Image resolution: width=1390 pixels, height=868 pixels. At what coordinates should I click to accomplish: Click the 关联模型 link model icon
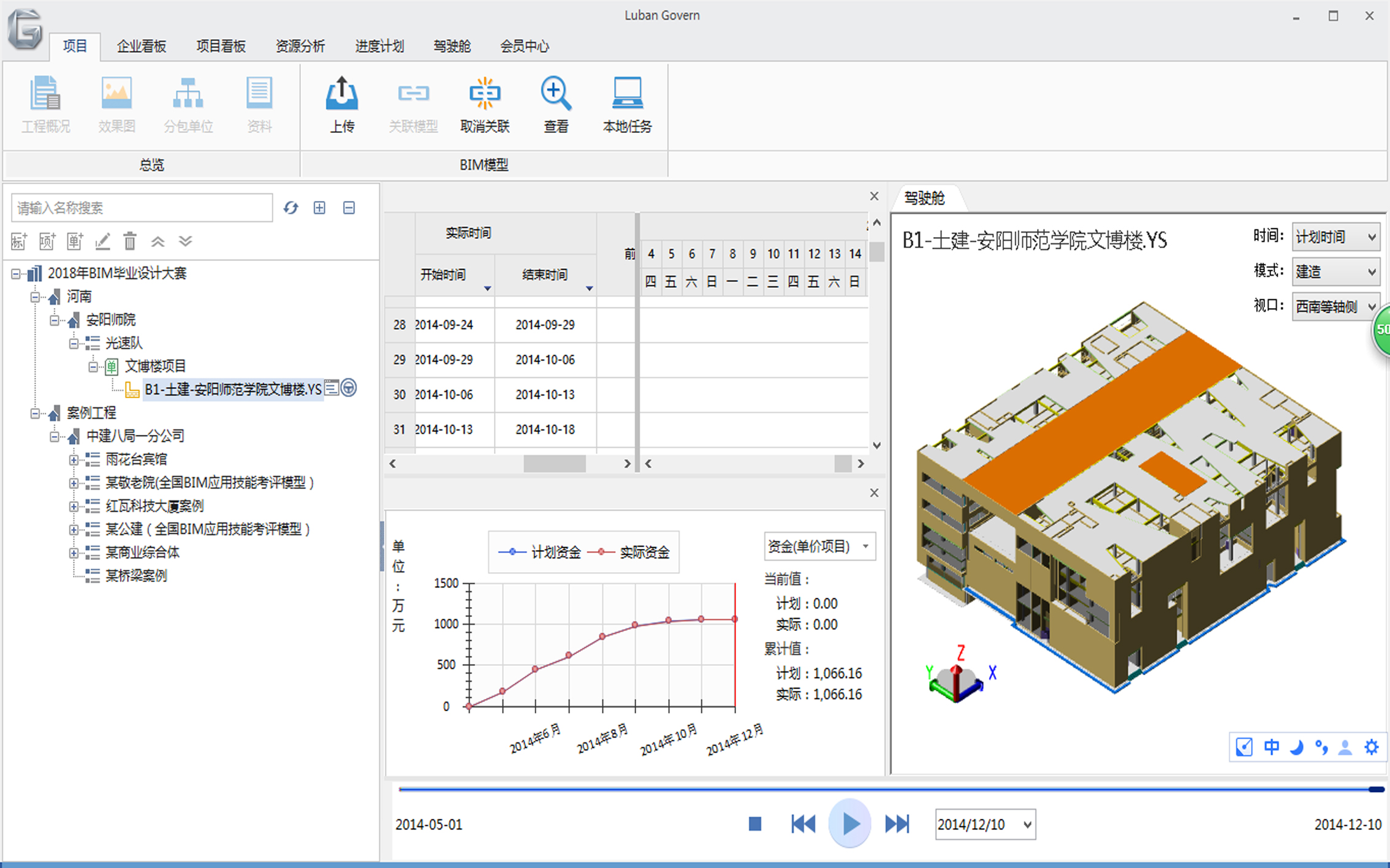(414, 104)
